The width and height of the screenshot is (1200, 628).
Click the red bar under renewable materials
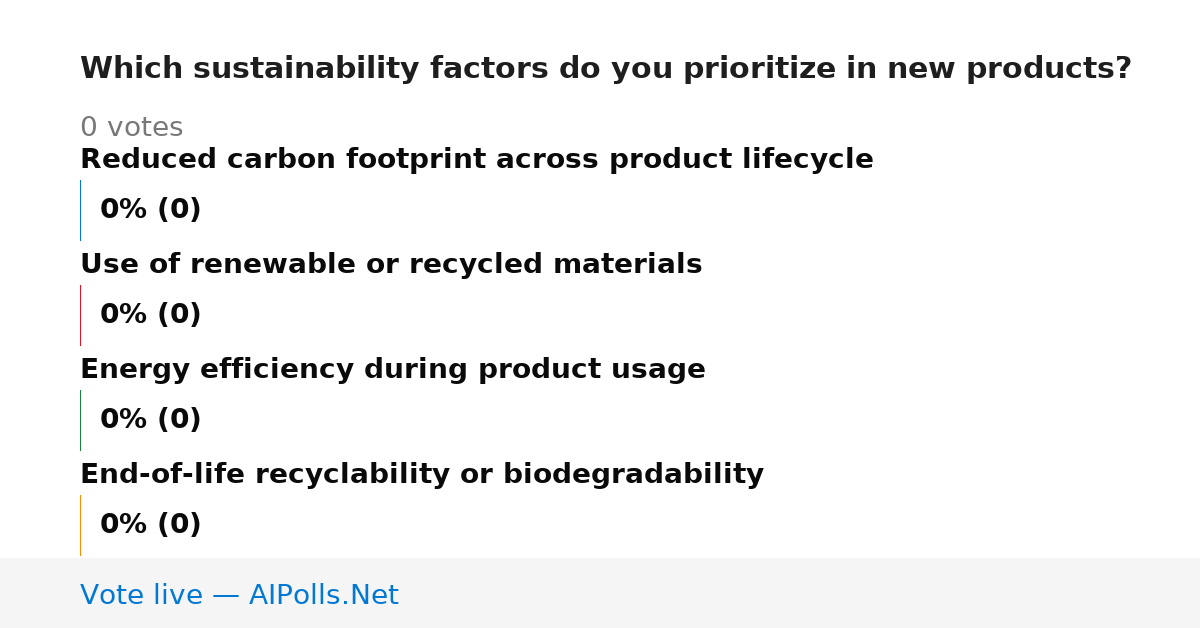(80, 315)
